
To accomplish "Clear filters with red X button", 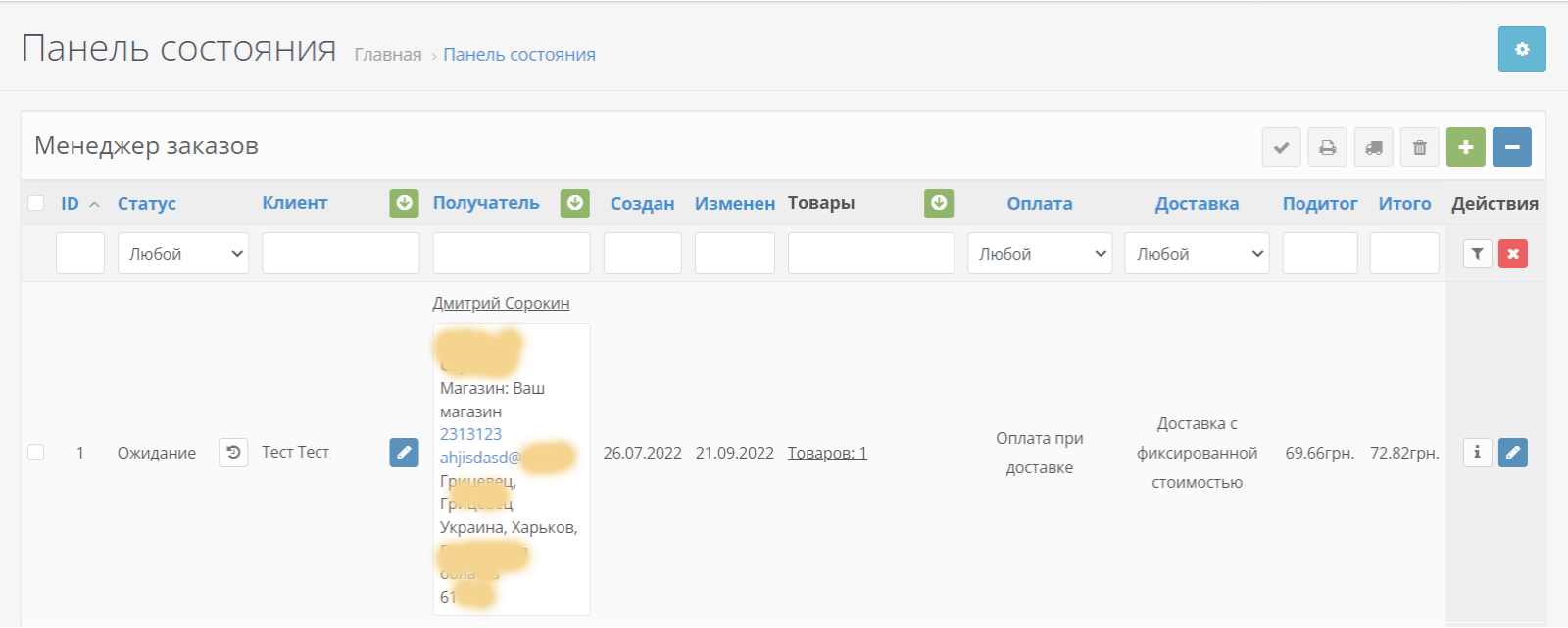I will (1513, 254).
